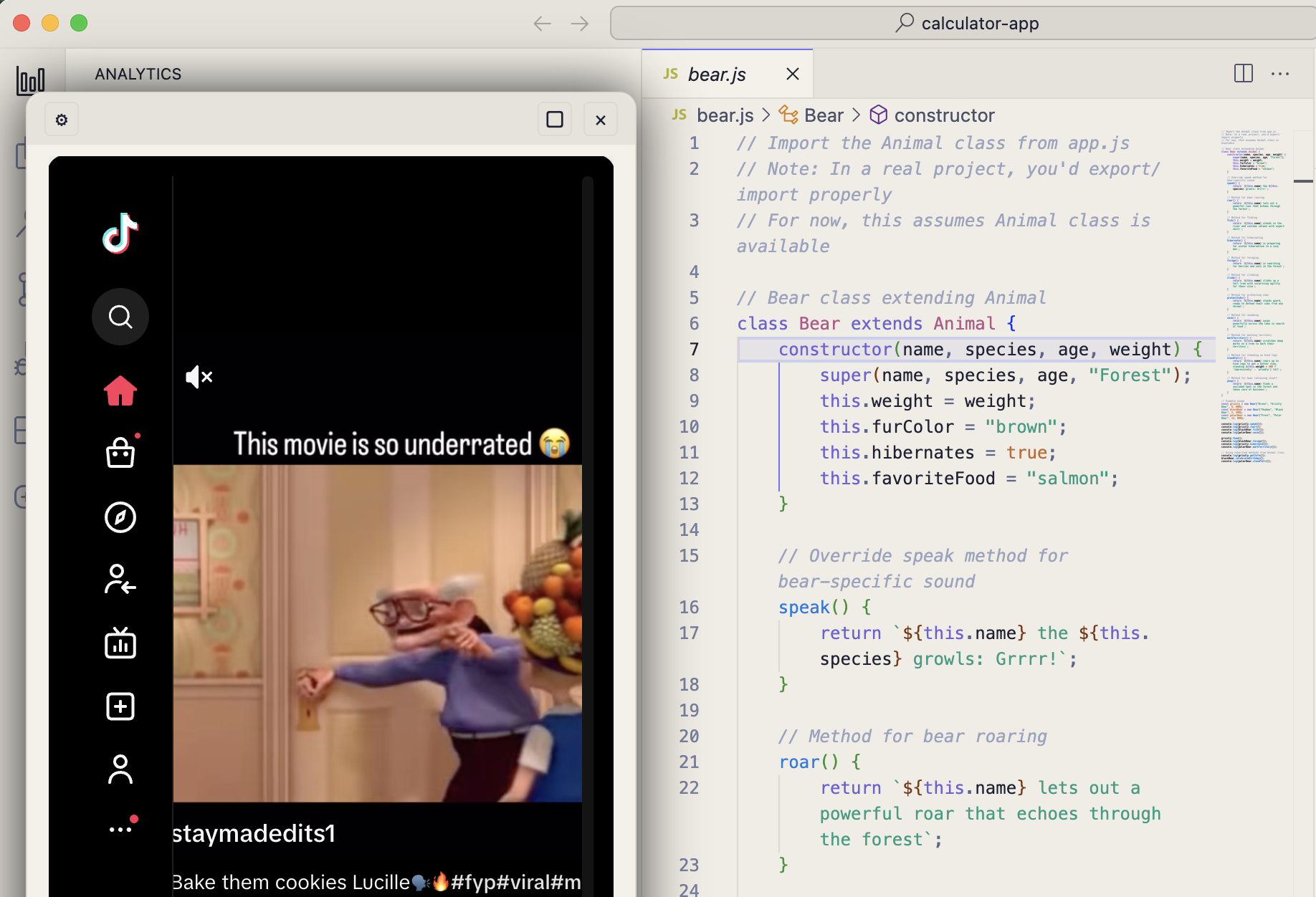Click the 'this.furColor = "brown"' line
The height and width of the screenshot is (897, 1316).
pos(943,427)
